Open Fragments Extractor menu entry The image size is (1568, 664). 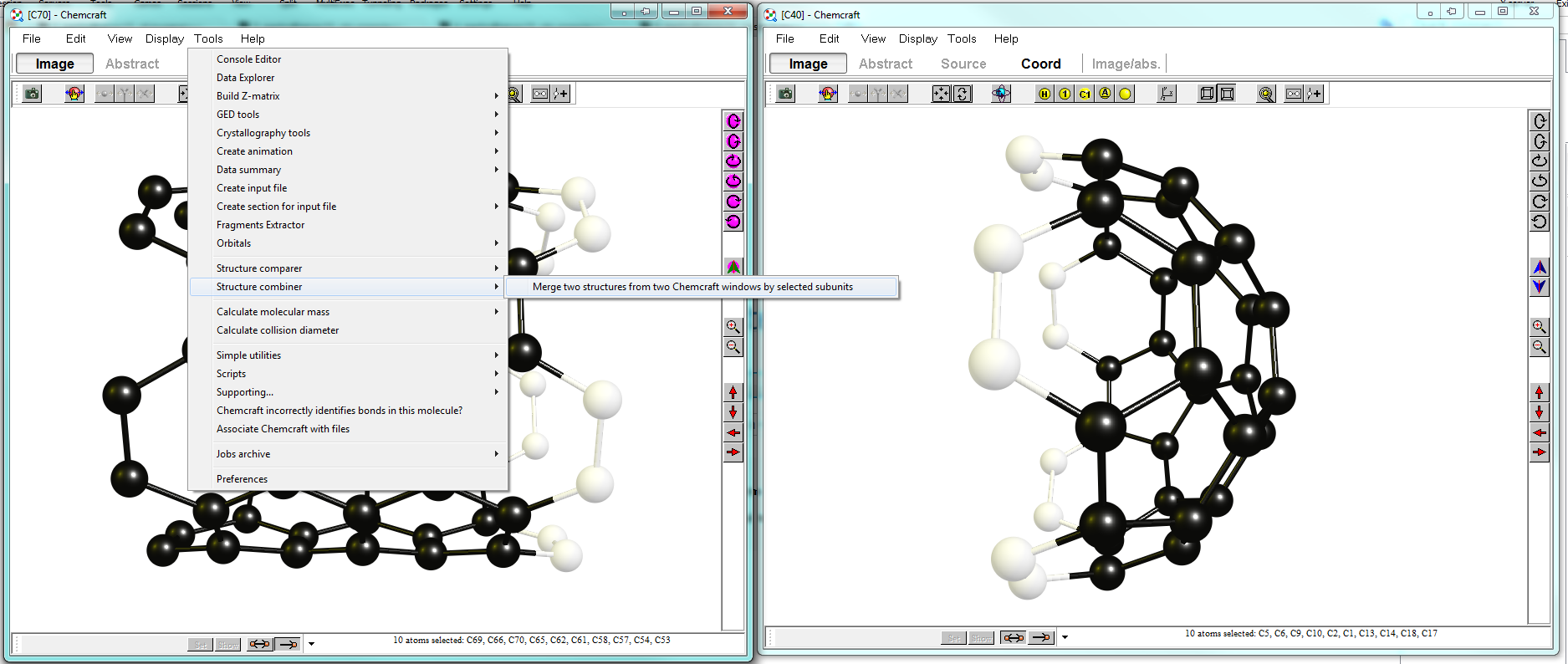(x=348, y=225)
